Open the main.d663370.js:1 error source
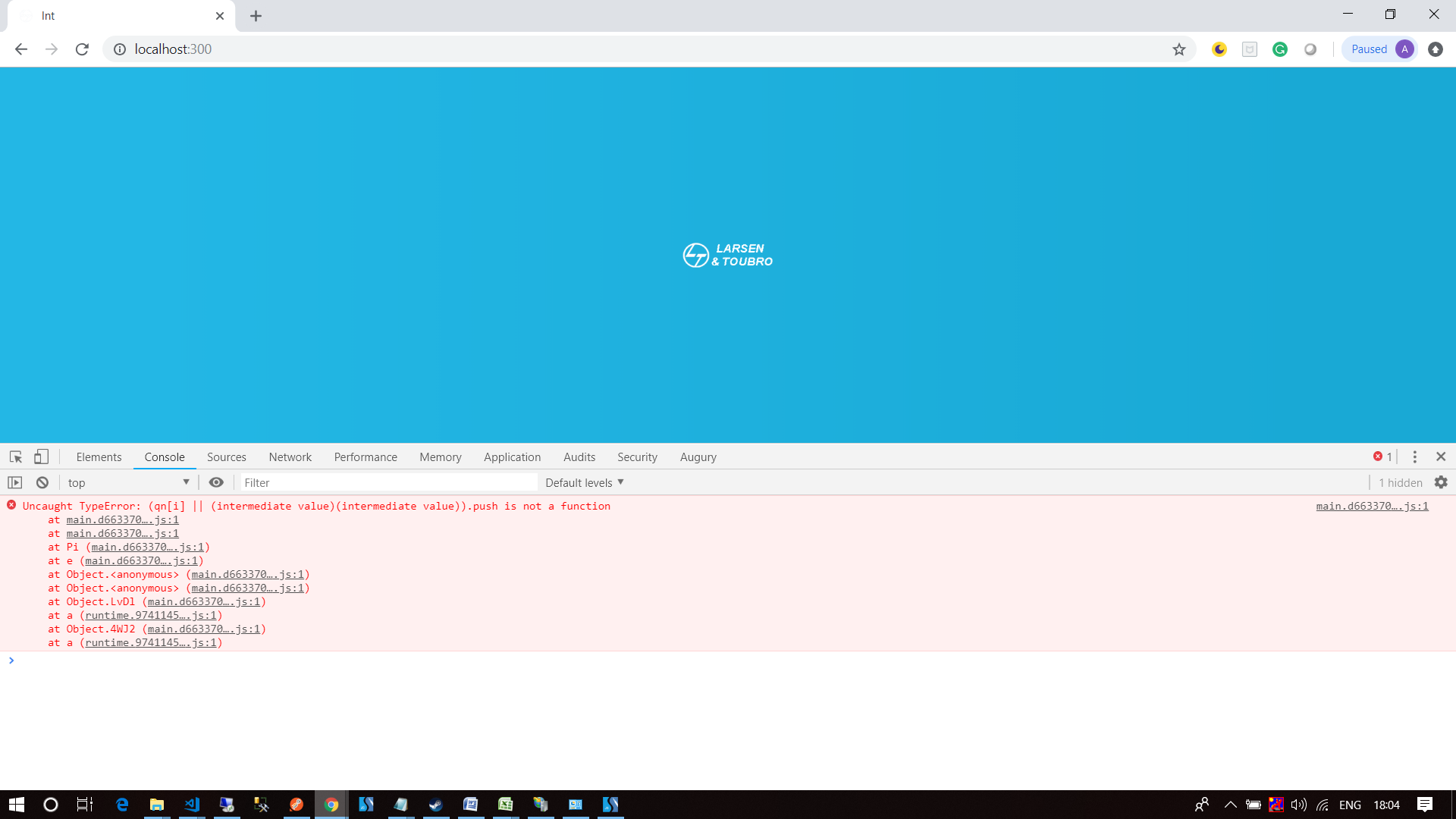 tap(1371, 506)
